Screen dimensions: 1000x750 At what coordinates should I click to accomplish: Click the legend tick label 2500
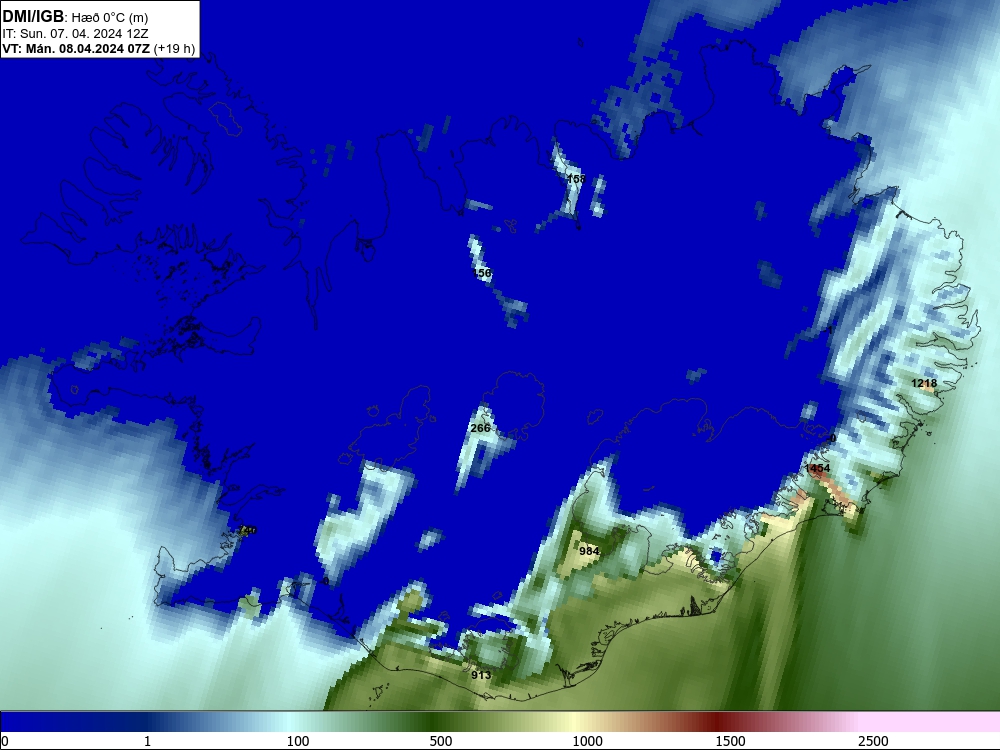873,741
